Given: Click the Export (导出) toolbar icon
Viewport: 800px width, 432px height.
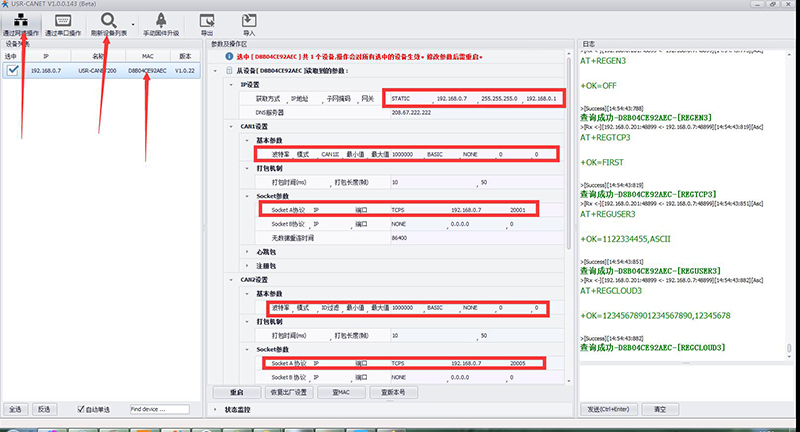Looking at the screenshot, I should tap(207, 20).
